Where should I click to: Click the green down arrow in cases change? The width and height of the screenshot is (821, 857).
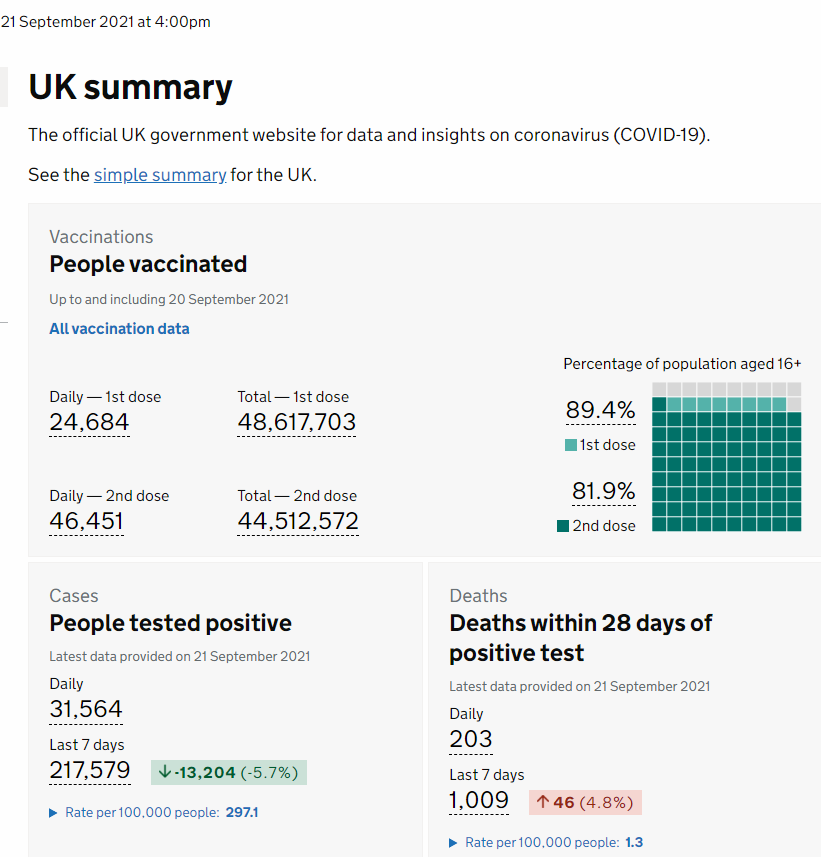(165, 772)
